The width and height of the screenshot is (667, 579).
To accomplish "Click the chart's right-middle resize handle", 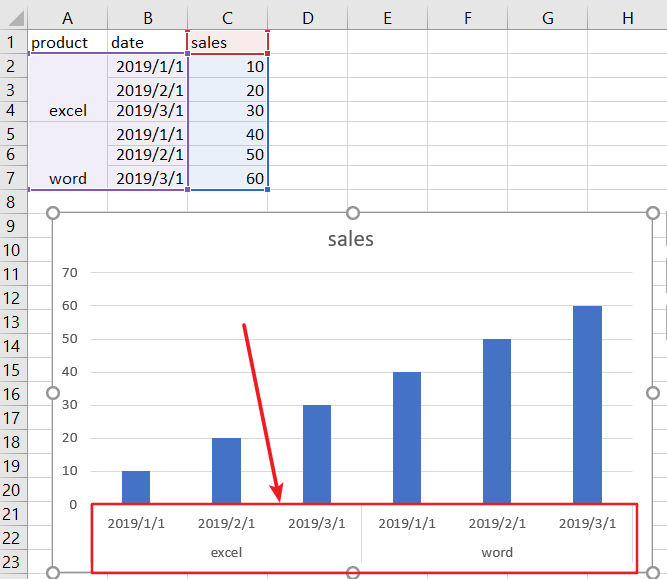I will coord(653,393).
